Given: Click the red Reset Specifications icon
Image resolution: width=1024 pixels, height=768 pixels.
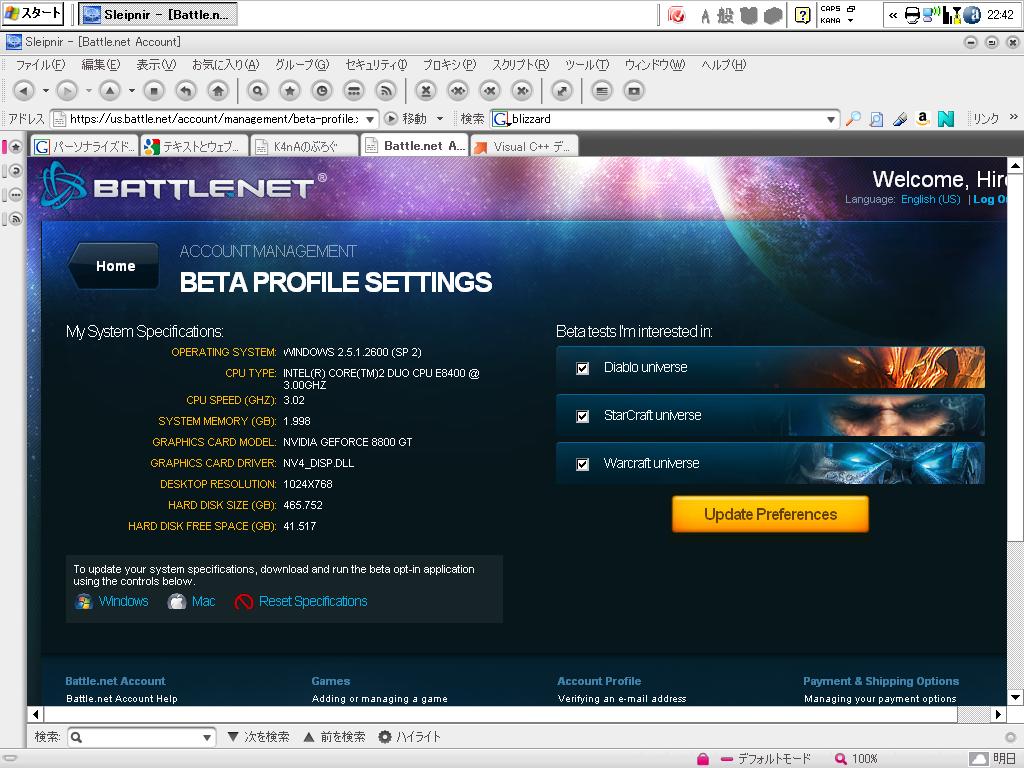Looking at the screenshot, I should [x=244, y=601].
